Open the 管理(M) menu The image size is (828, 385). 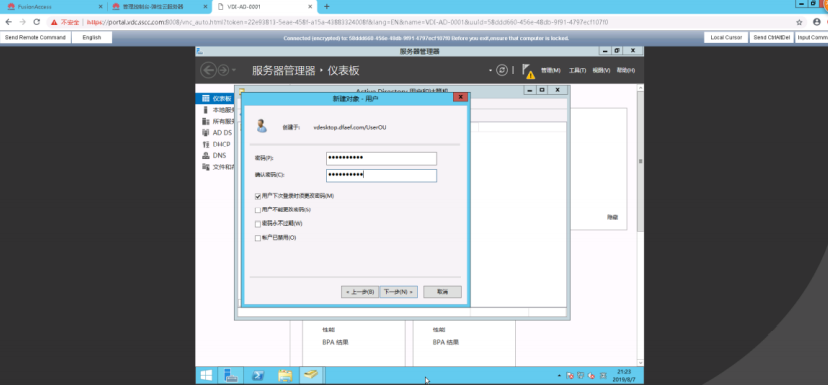click(550, 70)
